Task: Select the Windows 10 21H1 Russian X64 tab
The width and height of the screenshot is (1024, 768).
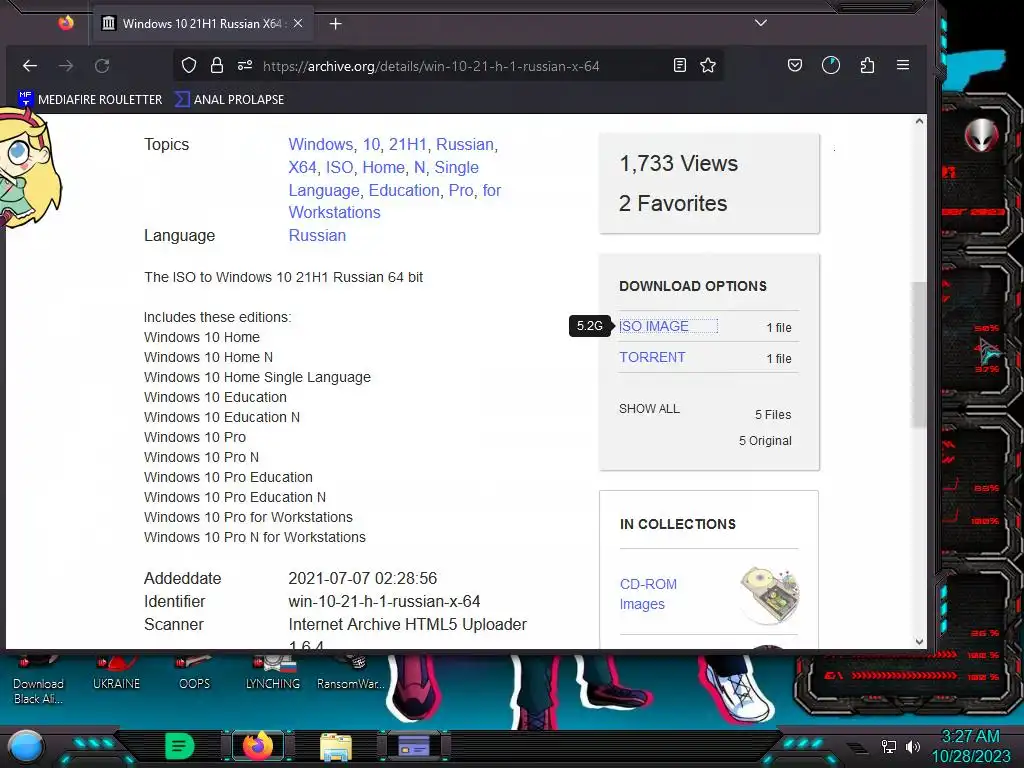Action: coord(202,24)
